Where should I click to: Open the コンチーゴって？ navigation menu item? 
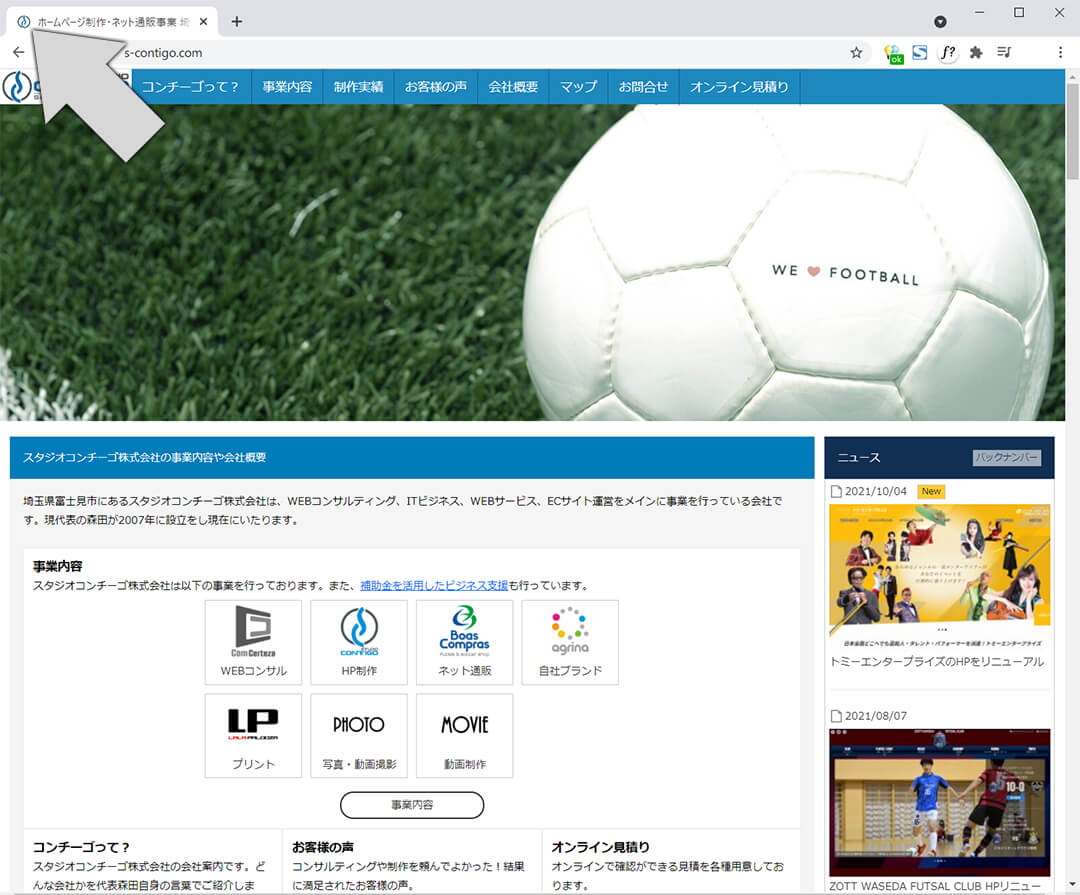pyautogui.click(x=190, y=87)
